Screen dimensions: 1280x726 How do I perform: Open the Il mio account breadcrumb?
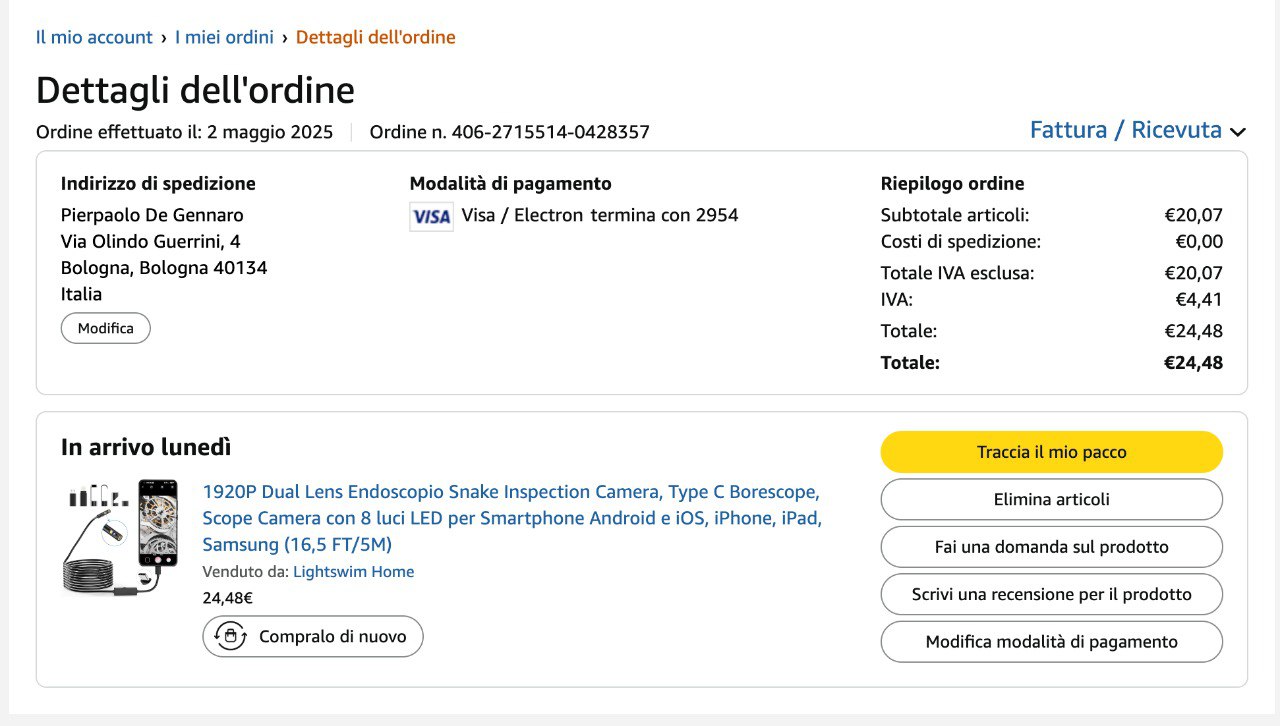(94, 37)
